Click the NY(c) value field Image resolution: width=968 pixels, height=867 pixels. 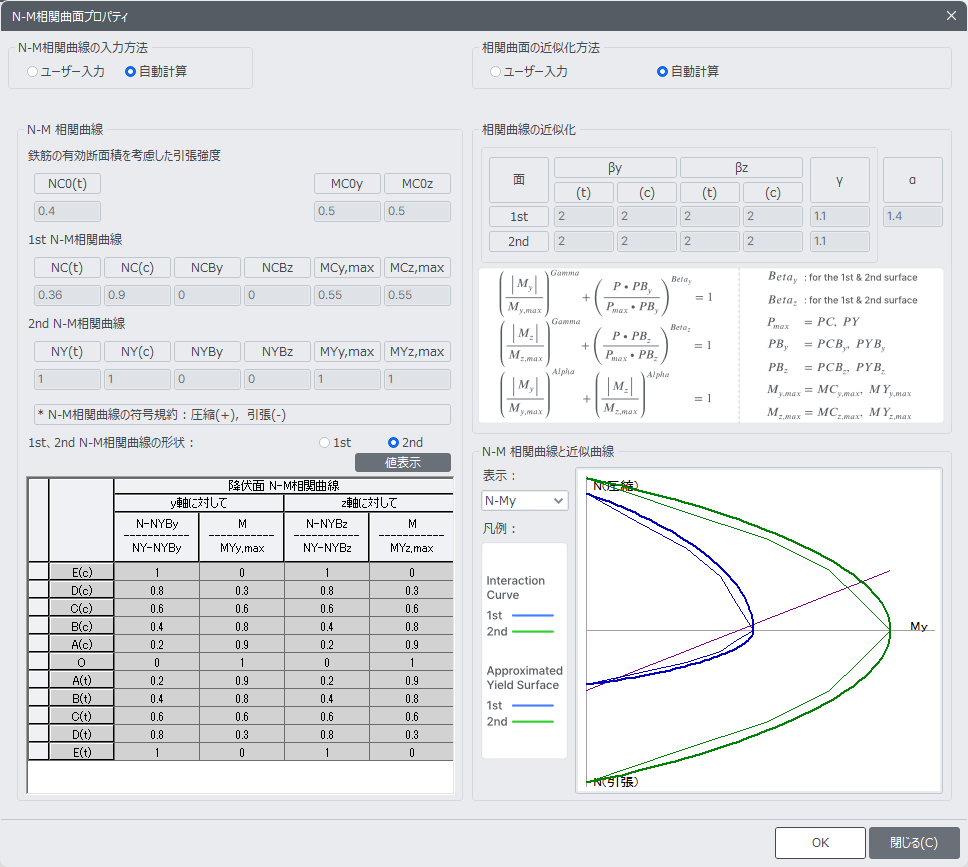pos(137,379)
